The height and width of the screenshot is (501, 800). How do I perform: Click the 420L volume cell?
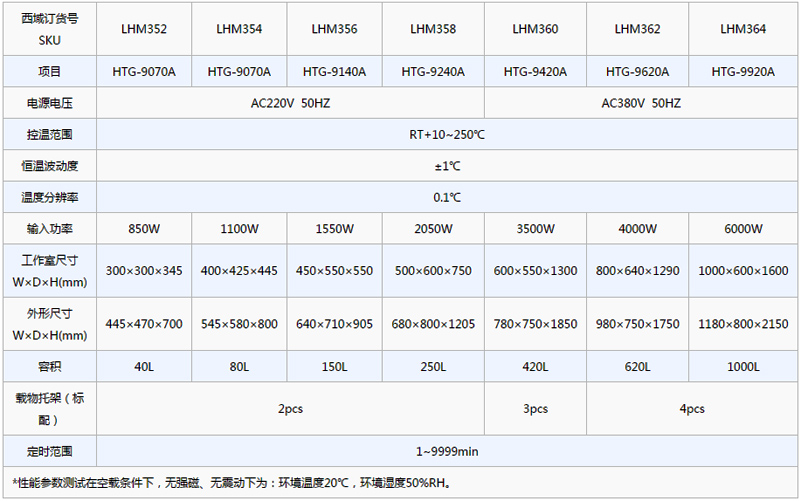point(535,367)
